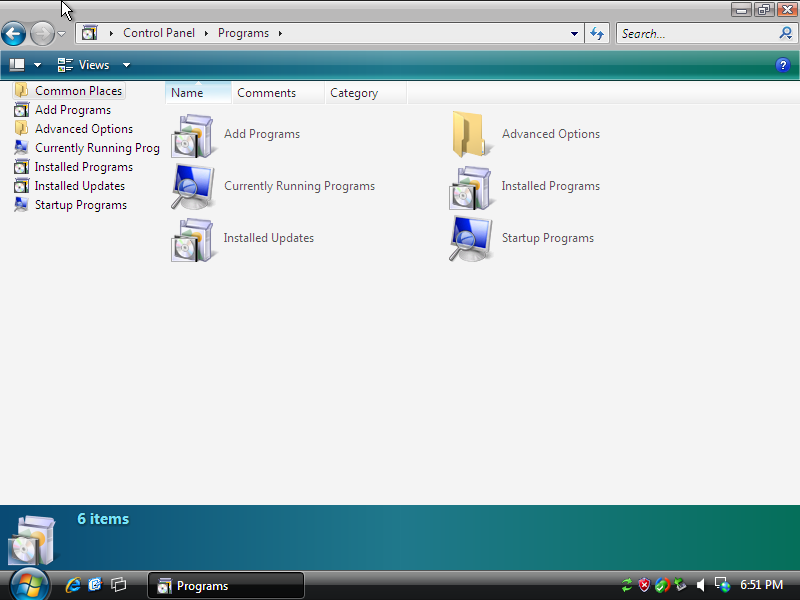Click the volume speaker tray icon
The height and width of the screenshot is (600, 800).
point(701,585)
